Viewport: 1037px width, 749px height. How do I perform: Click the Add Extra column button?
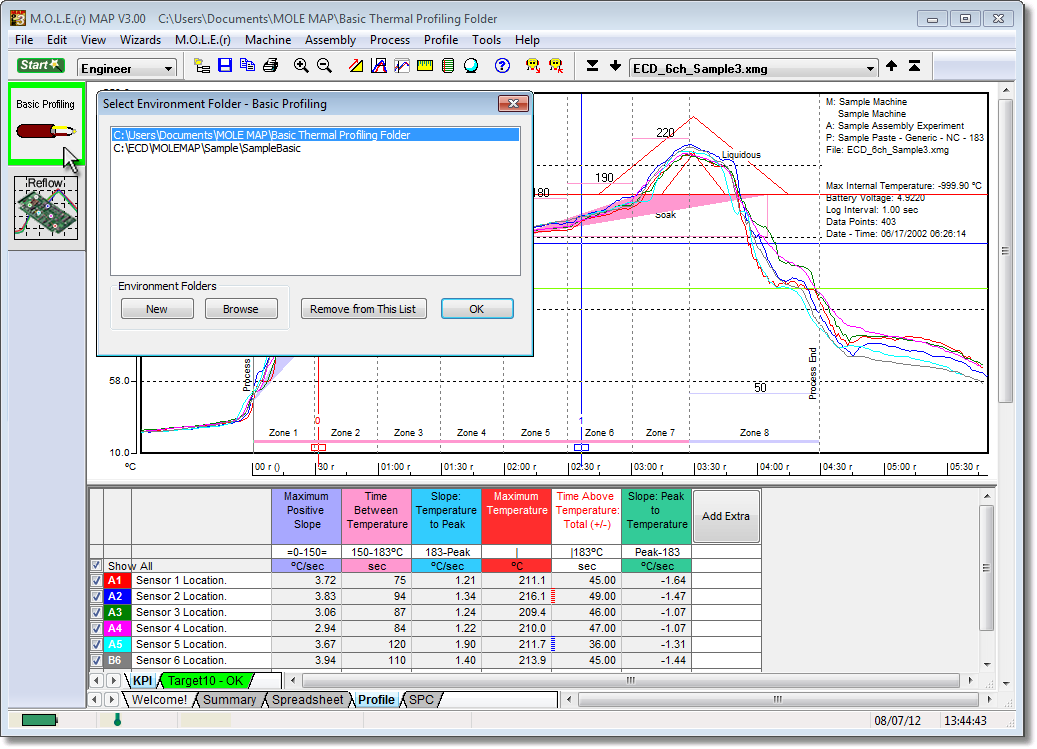[726, 516]
